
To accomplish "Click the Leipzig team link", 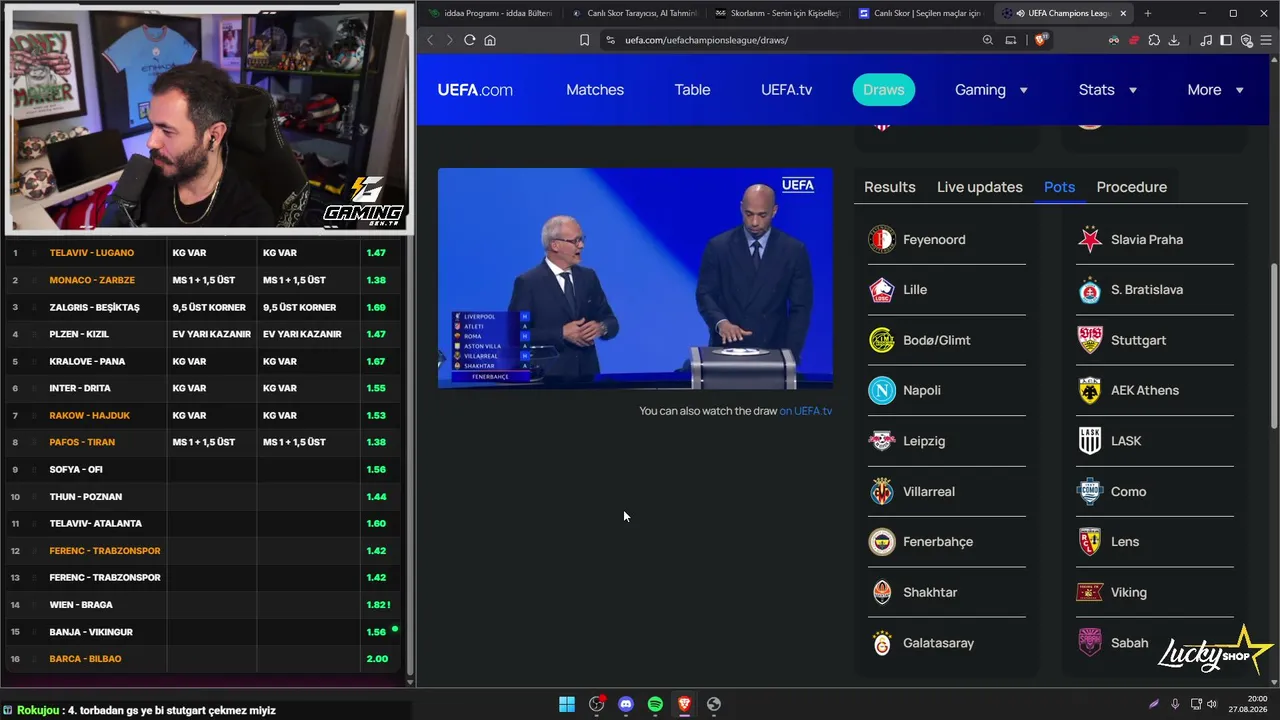I will point(924,441).
